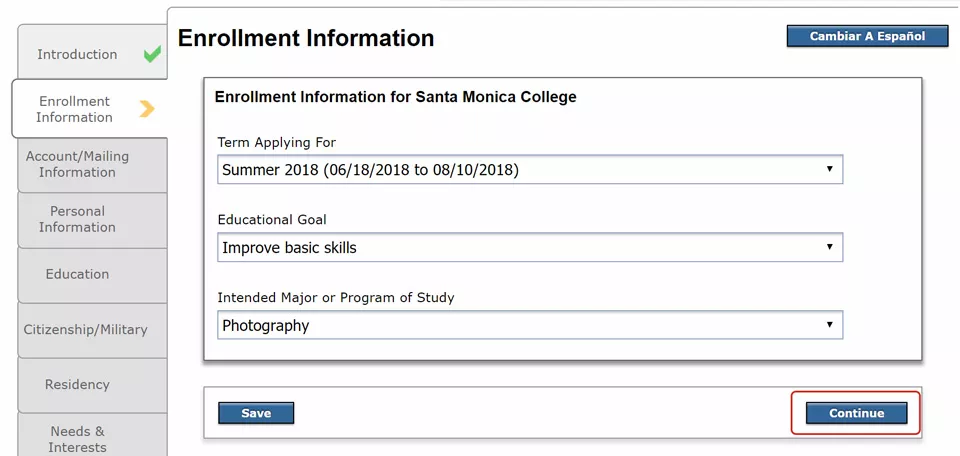Click the Educational Goal label
The width and height of the screenshot is (960, 456).
coord(272,219)
